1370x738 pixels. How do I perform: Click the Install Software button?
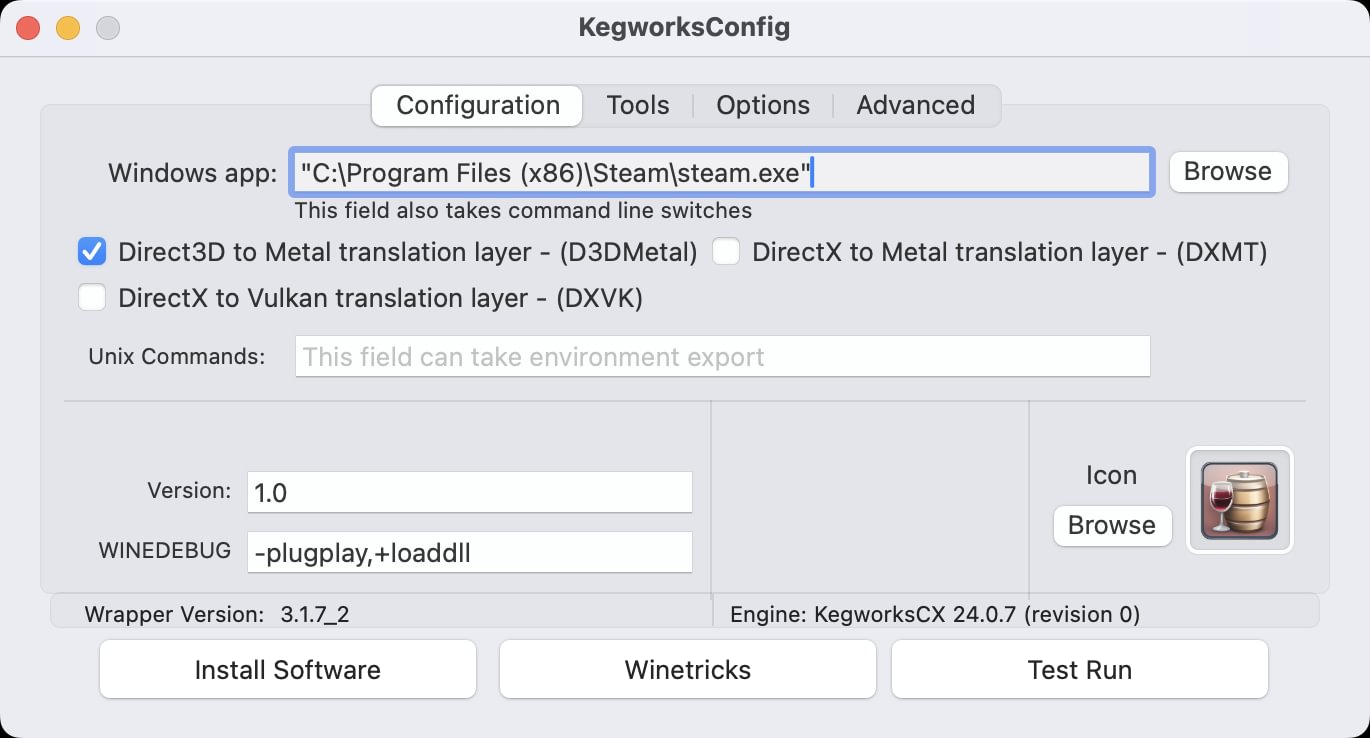click(287, 670)
